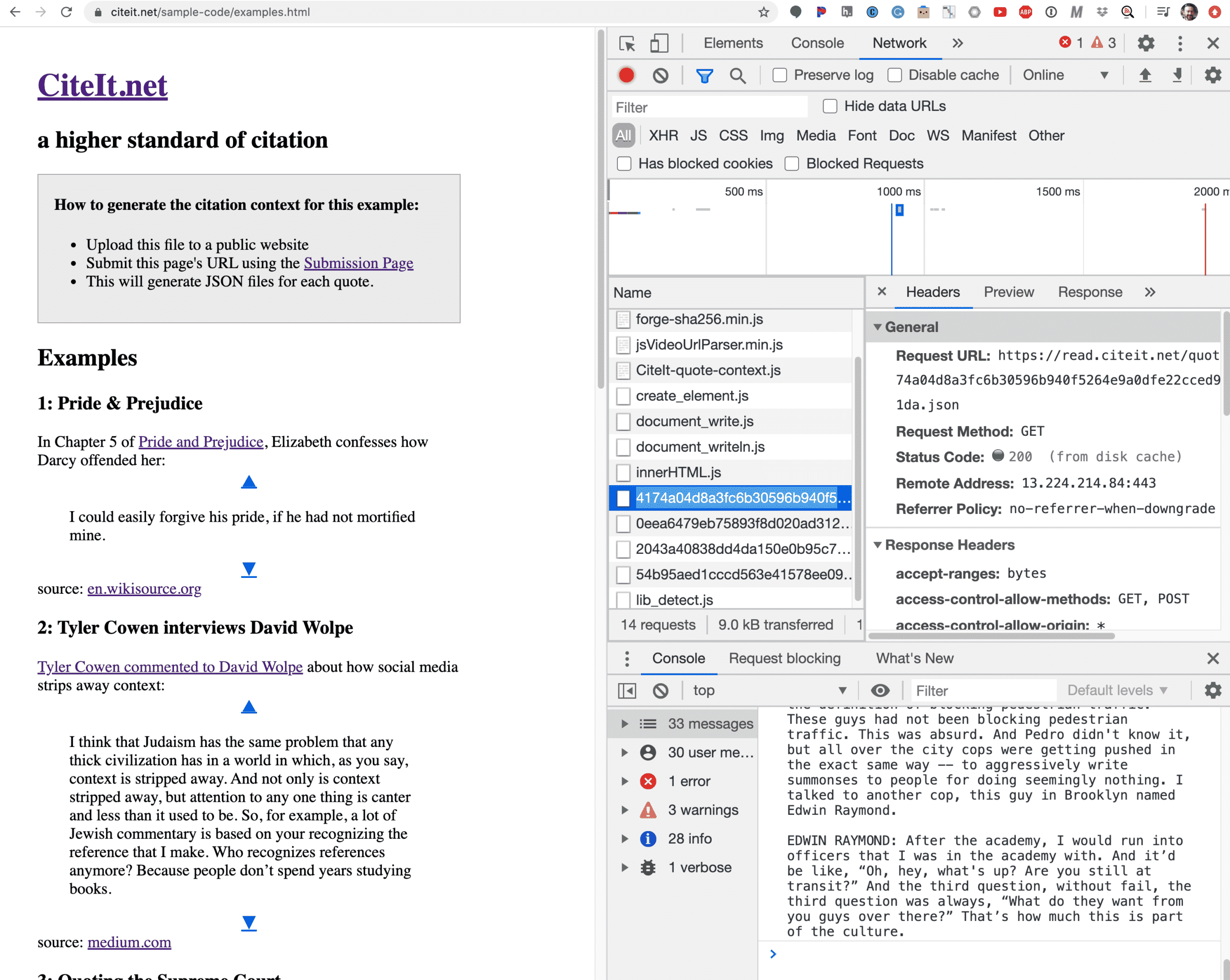
Task: Close the request details pane
Action: pyautogui.click(x=882, y=292)
